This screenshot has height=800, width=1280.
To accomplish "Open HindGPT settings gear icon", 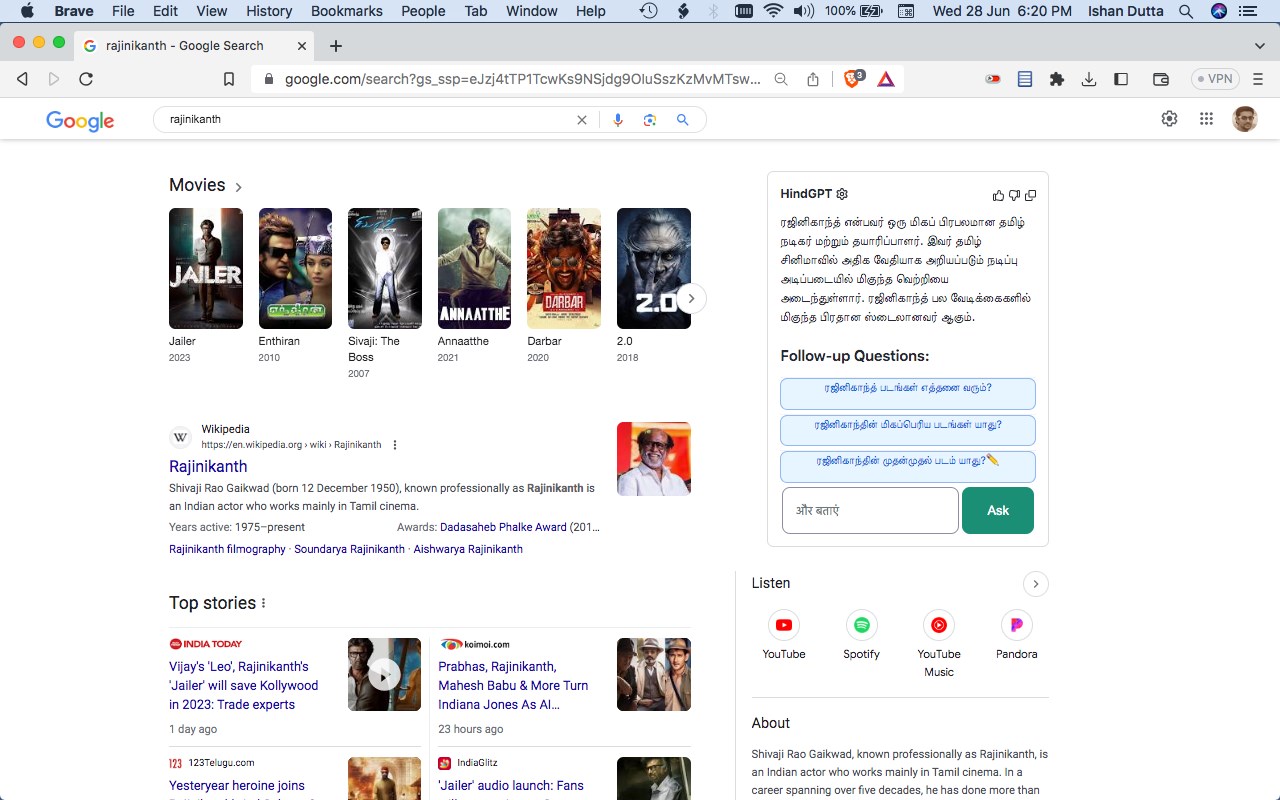I will click(x=842, y=194).
